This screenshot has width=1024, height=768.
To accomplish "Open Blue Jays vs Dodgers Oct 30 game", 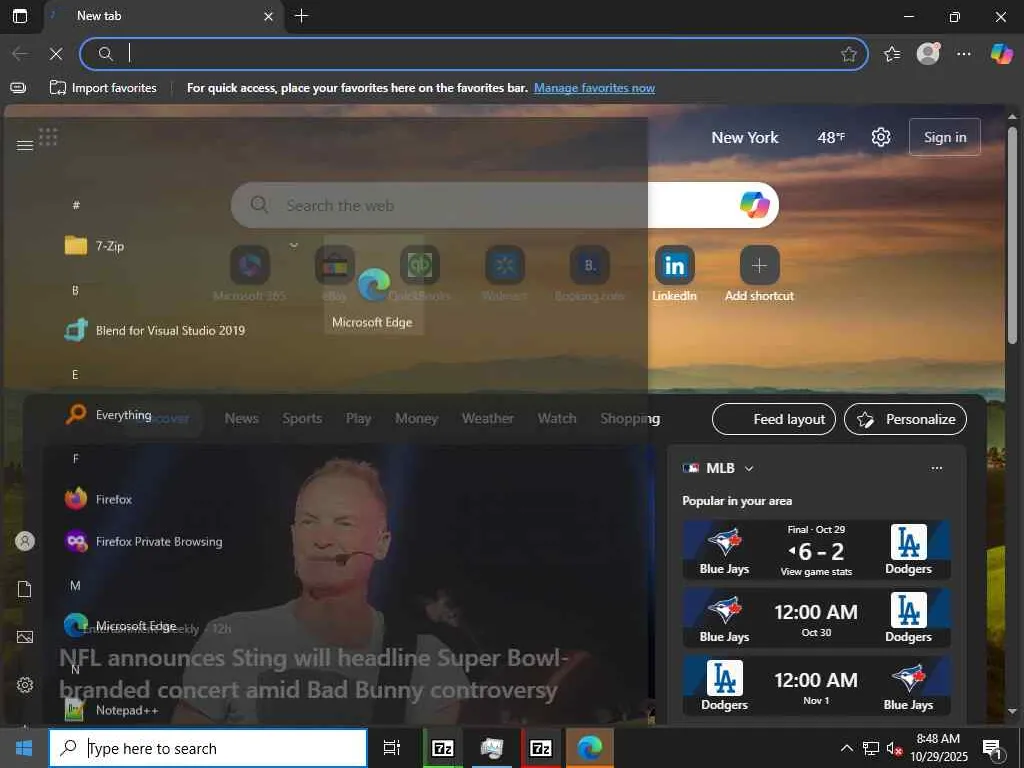I will click(x=816, y=618).
